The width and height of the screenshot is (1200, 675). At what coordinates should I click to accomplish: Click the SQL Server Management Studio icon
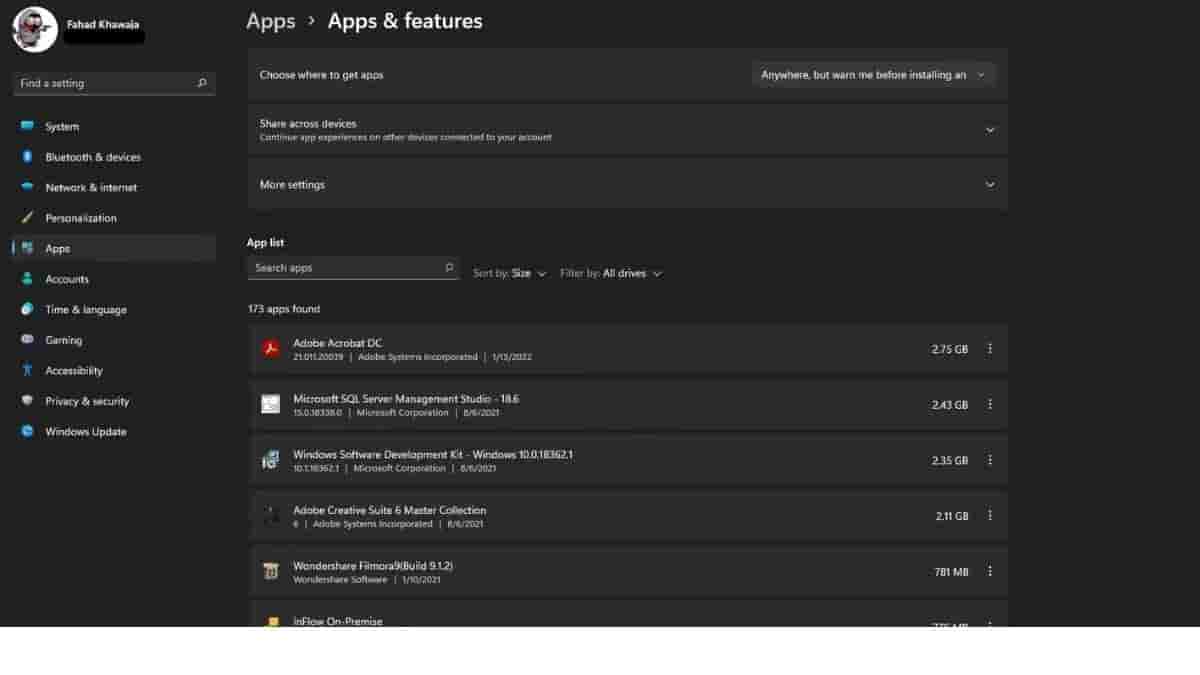point(270,405)
